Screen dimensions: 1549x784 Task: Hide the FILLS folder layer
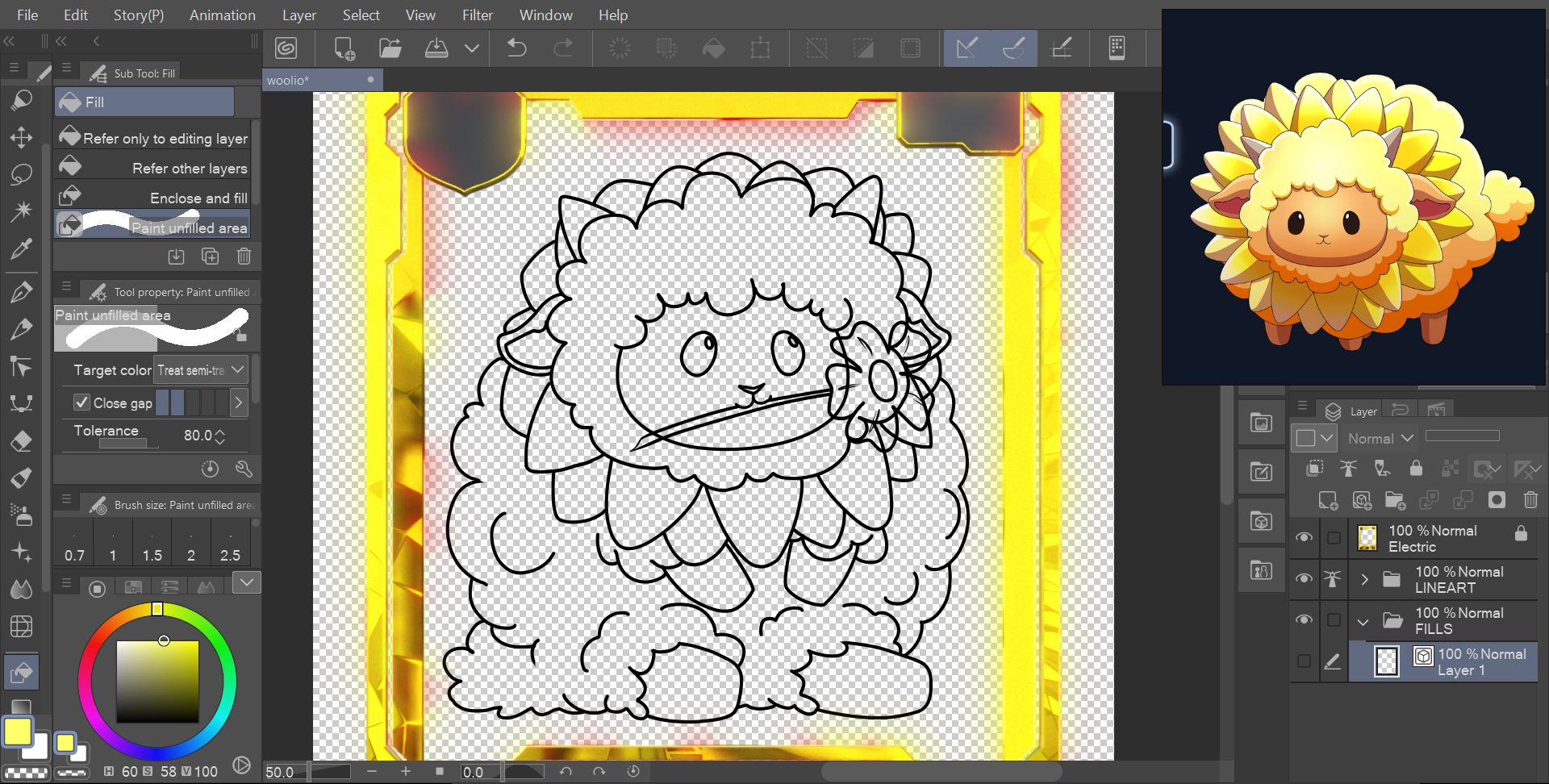click(1304, 619)
